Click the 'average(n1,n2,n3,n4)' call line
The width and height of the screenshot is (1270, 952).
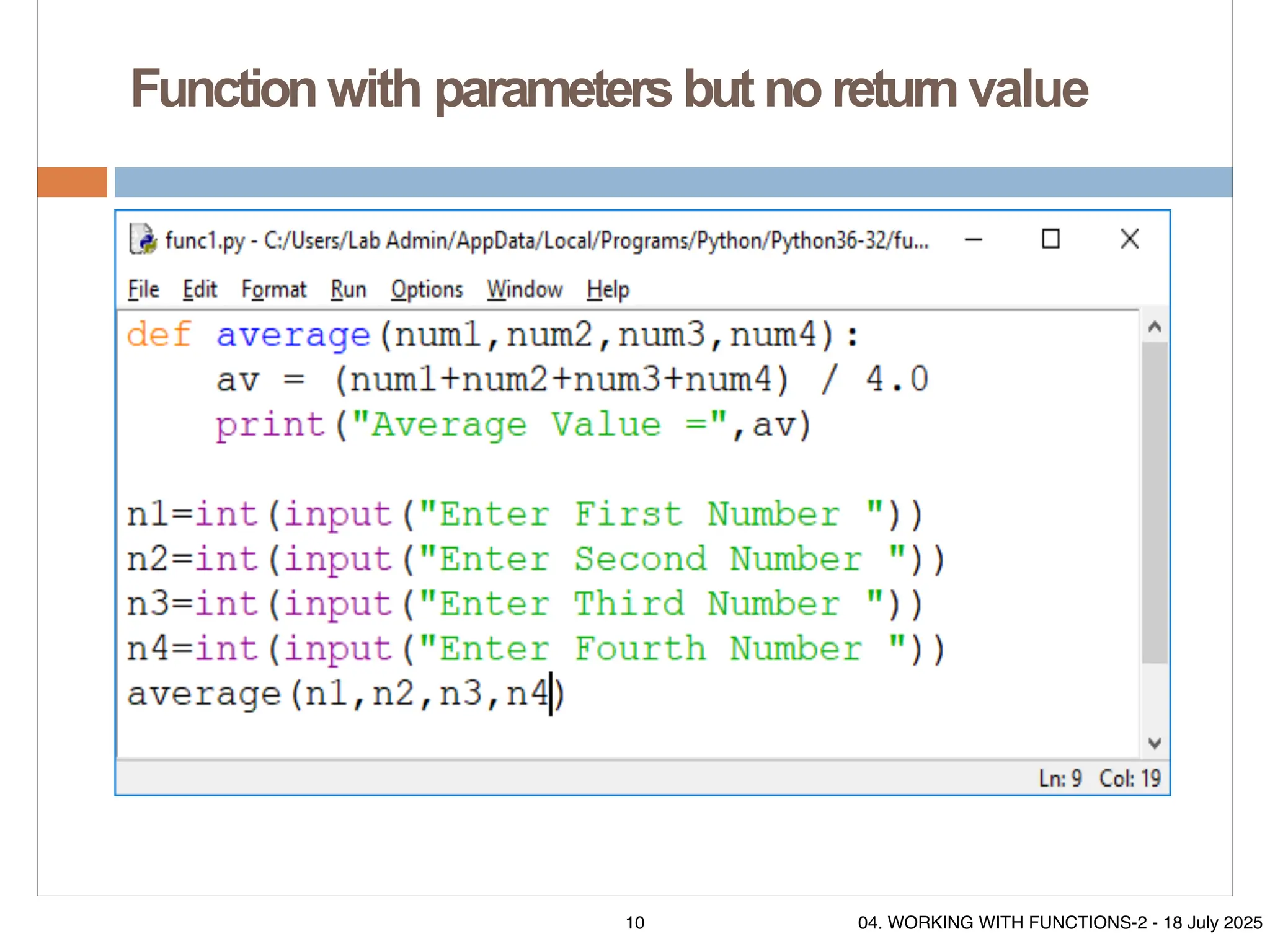click(346, 694)
